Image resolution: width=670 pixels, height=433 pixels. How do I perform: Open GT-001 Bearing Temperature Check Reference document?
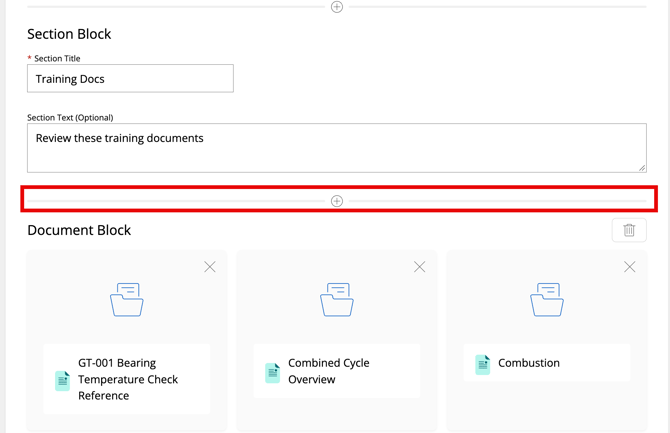(x=128, y=379)
